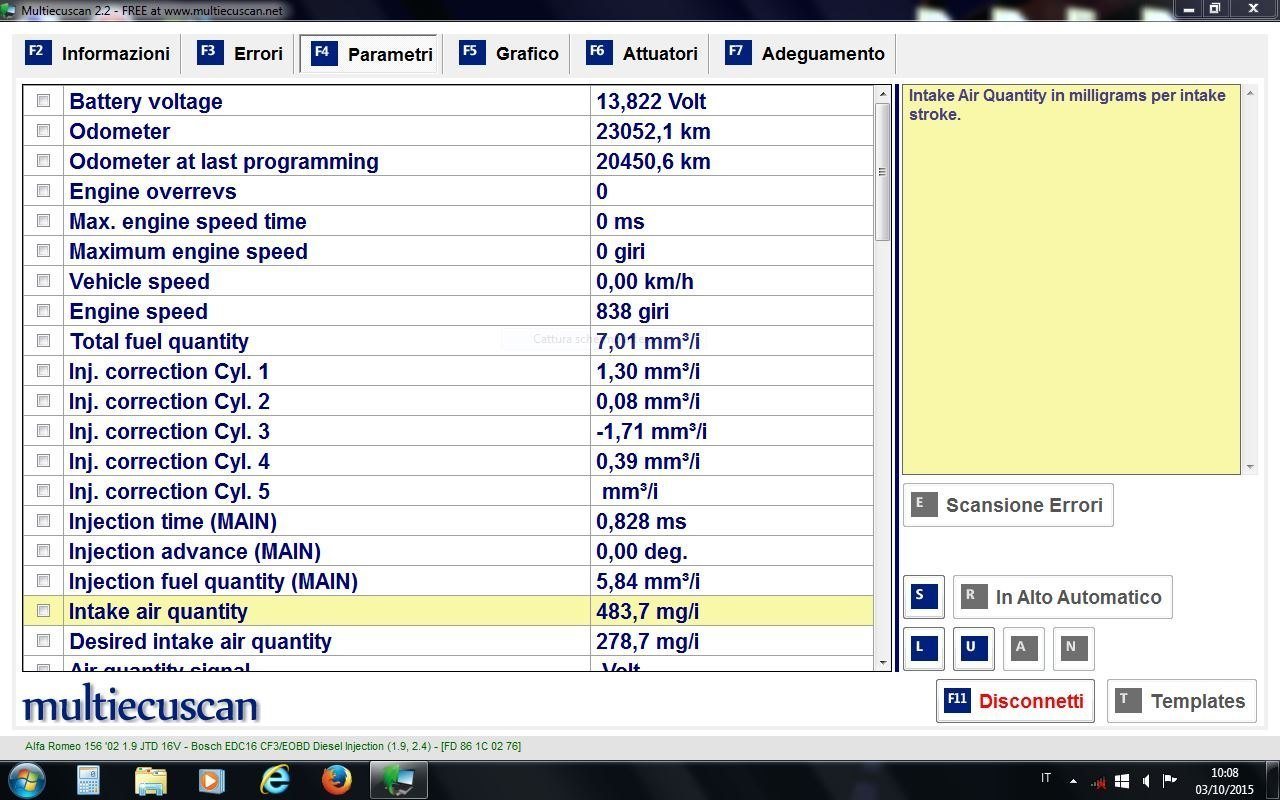Check the Inj. correction Cyl. 2 box
Image resolution: width=1280 pixels, height=800 pixels.
coord(43,401)
